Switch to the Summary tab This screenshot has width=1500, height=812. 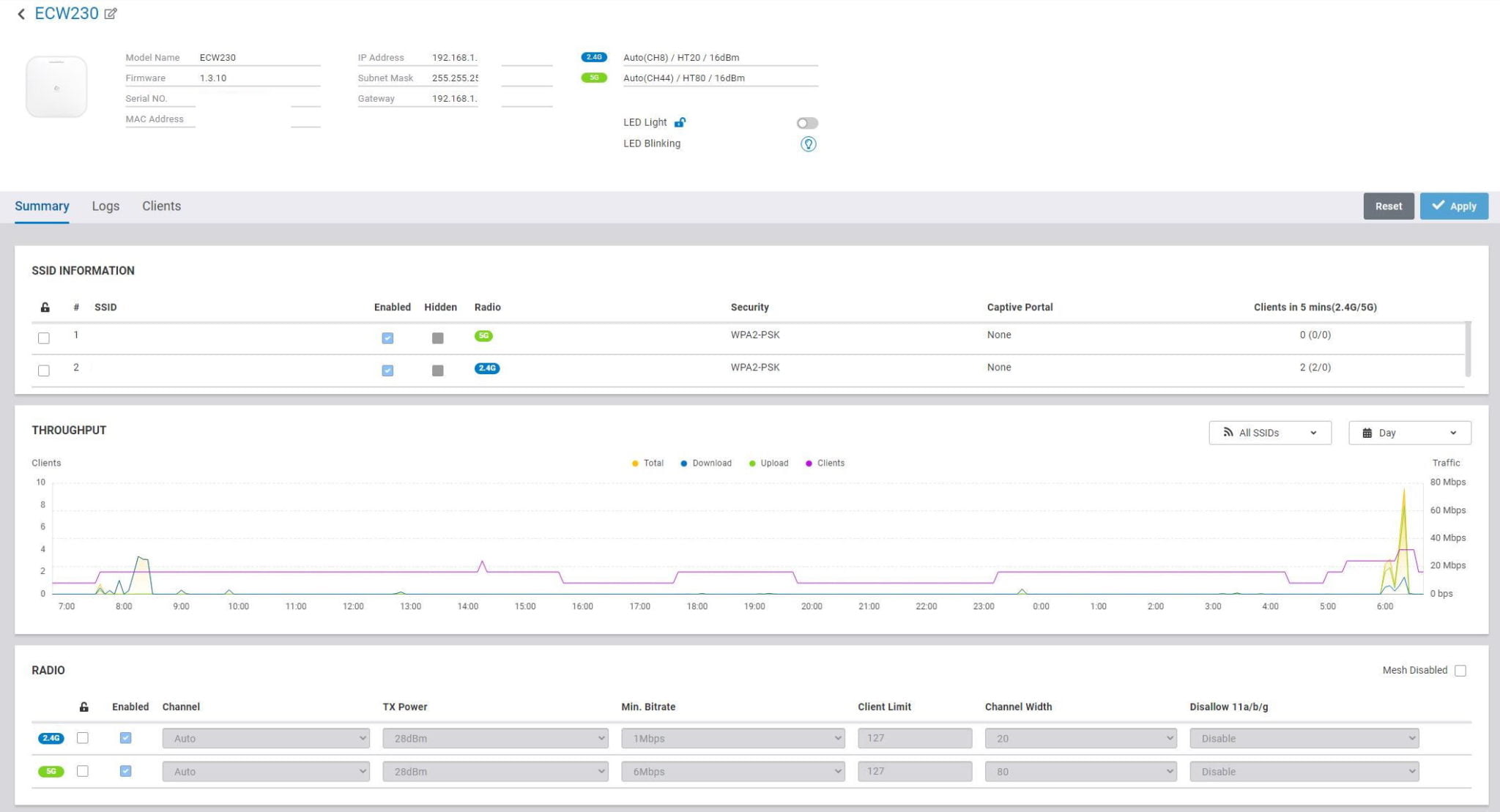click(42, 206)
